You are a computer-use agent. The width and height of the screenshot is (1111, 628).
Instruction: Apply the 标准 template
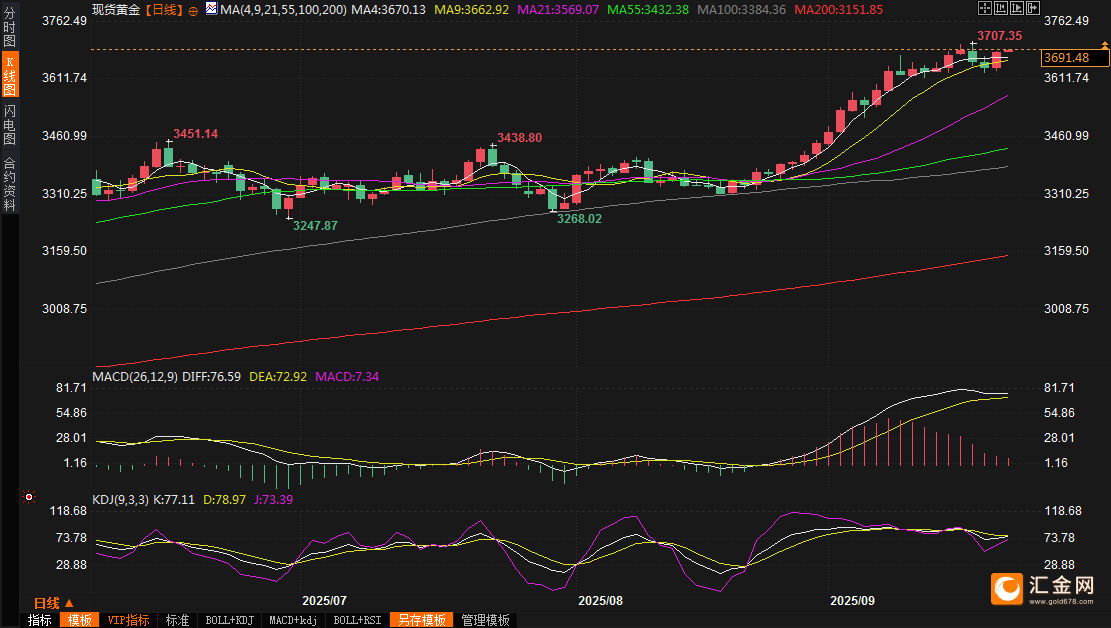coord(177,620)
